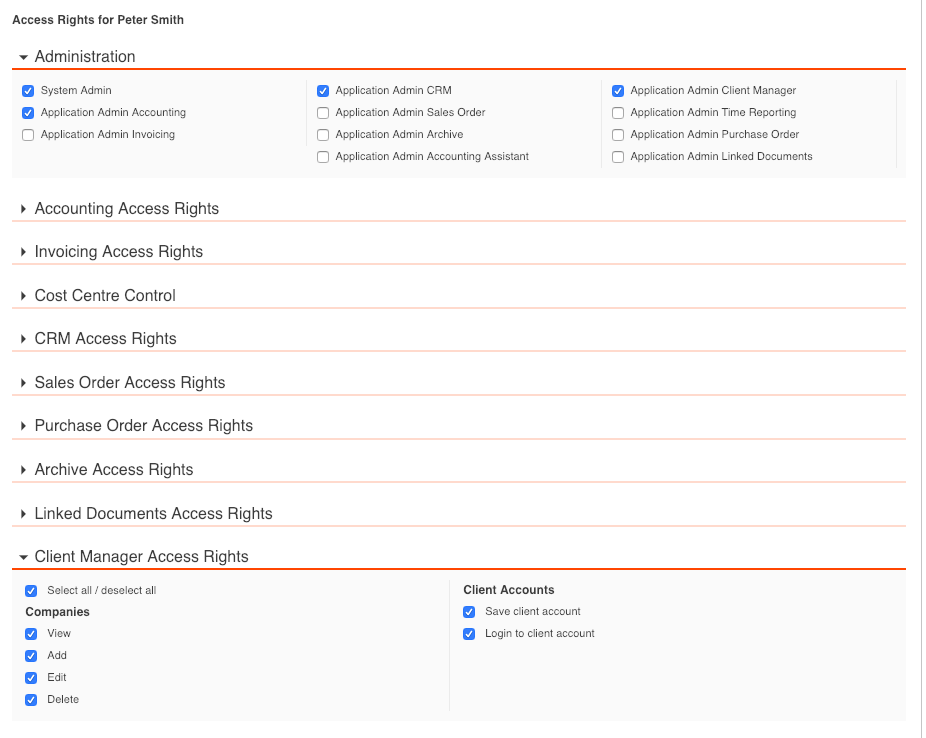Uncheck Save client account permission
Viewport: 926px width, 738px height.
[x=469, y=612]
